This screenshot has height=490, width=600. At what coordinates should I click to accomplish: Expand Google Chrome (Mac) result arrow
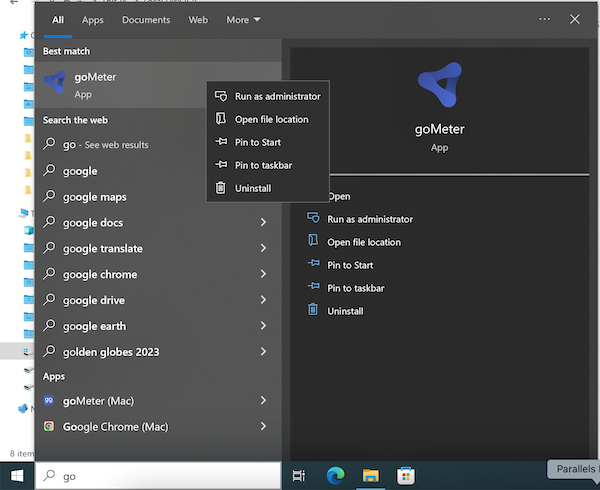263,426
